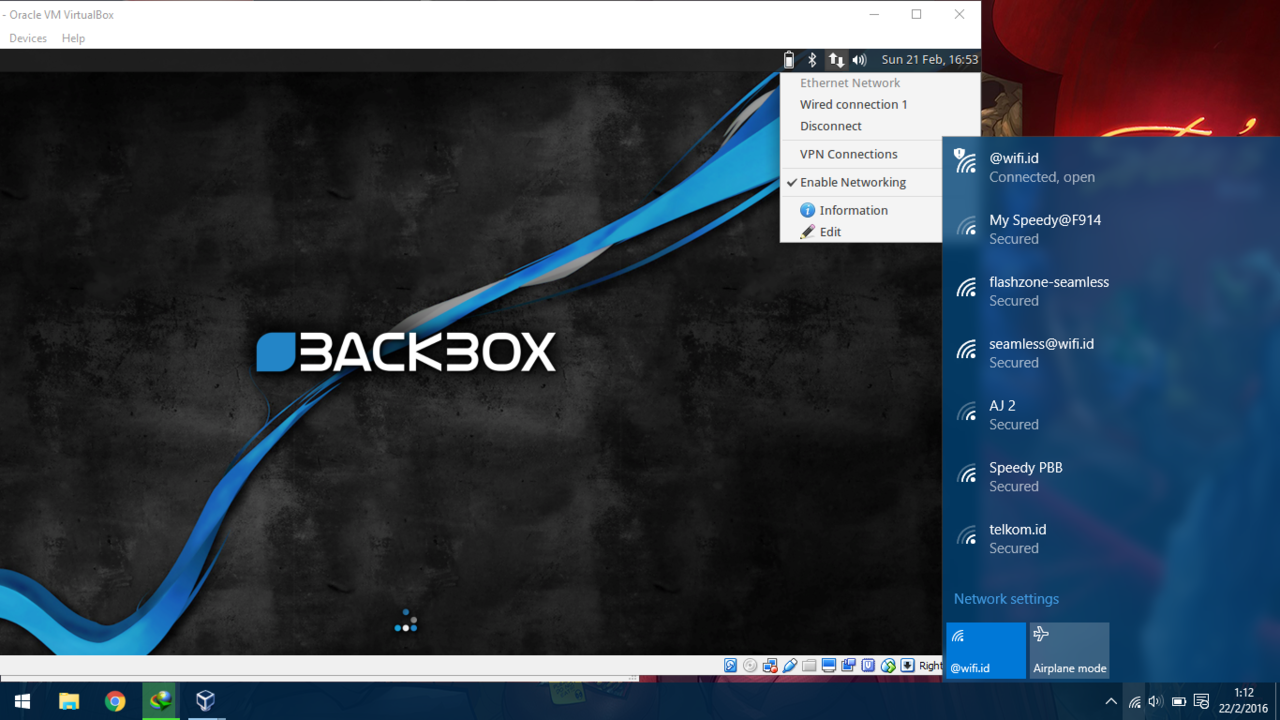Select the seamless@wifi.id network
The height and width of the screenshot is (720, 1280).
[x=1111, y=353]
